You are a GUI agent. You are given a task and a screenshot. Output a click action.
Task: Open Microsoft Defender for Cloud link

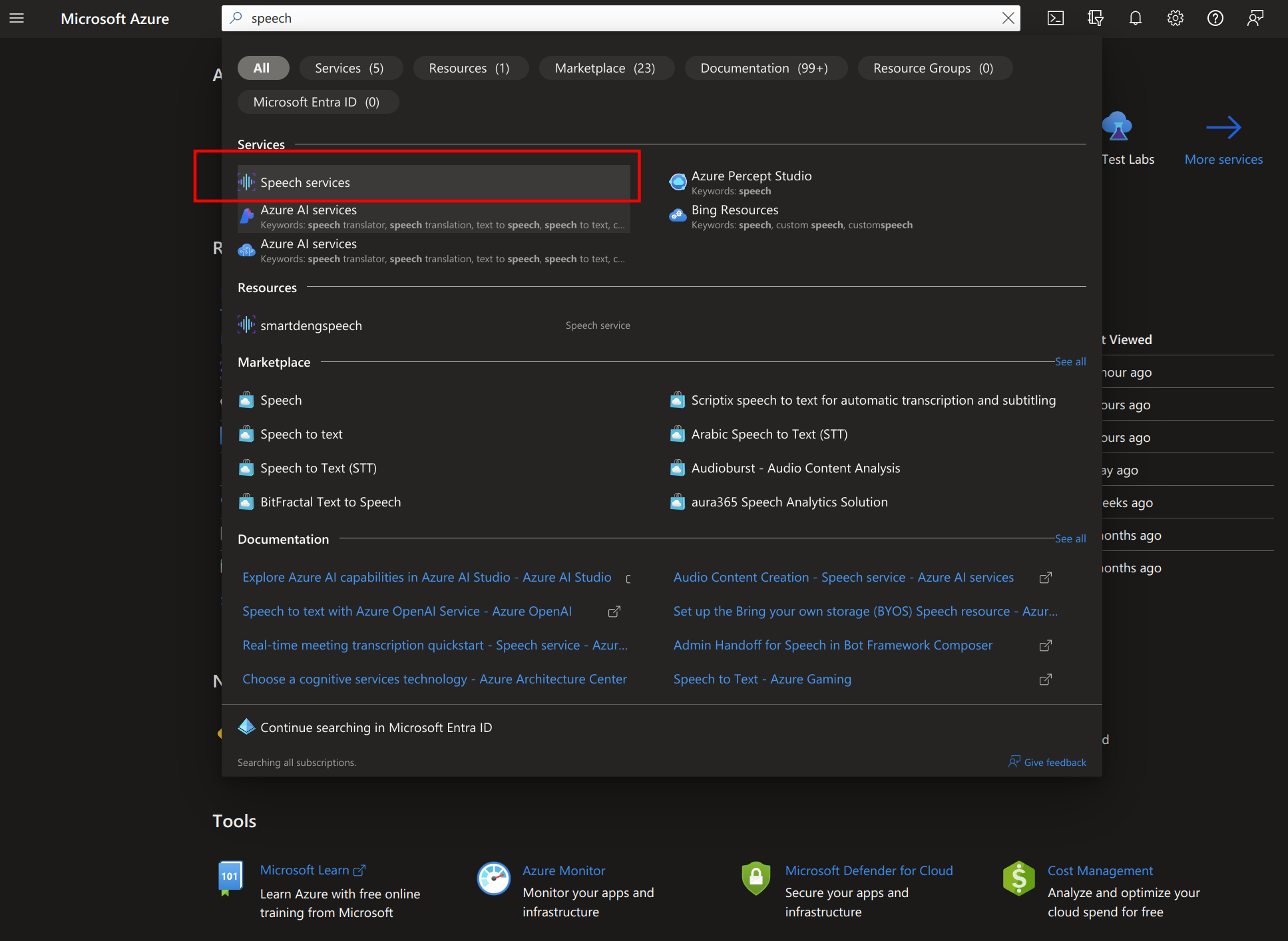tap(869, 870)
